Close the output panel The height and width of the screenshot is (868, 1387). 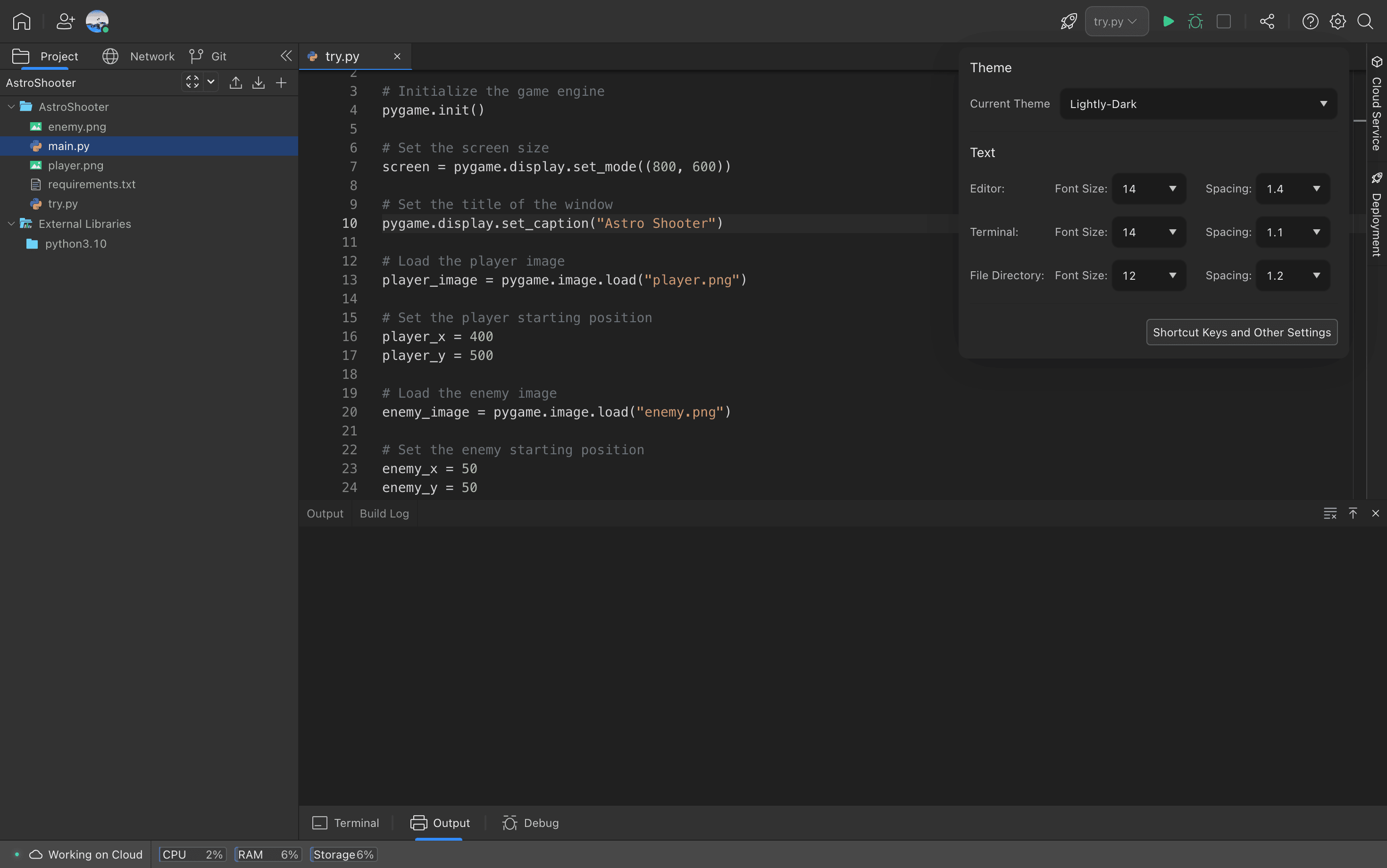(1376, 513)
